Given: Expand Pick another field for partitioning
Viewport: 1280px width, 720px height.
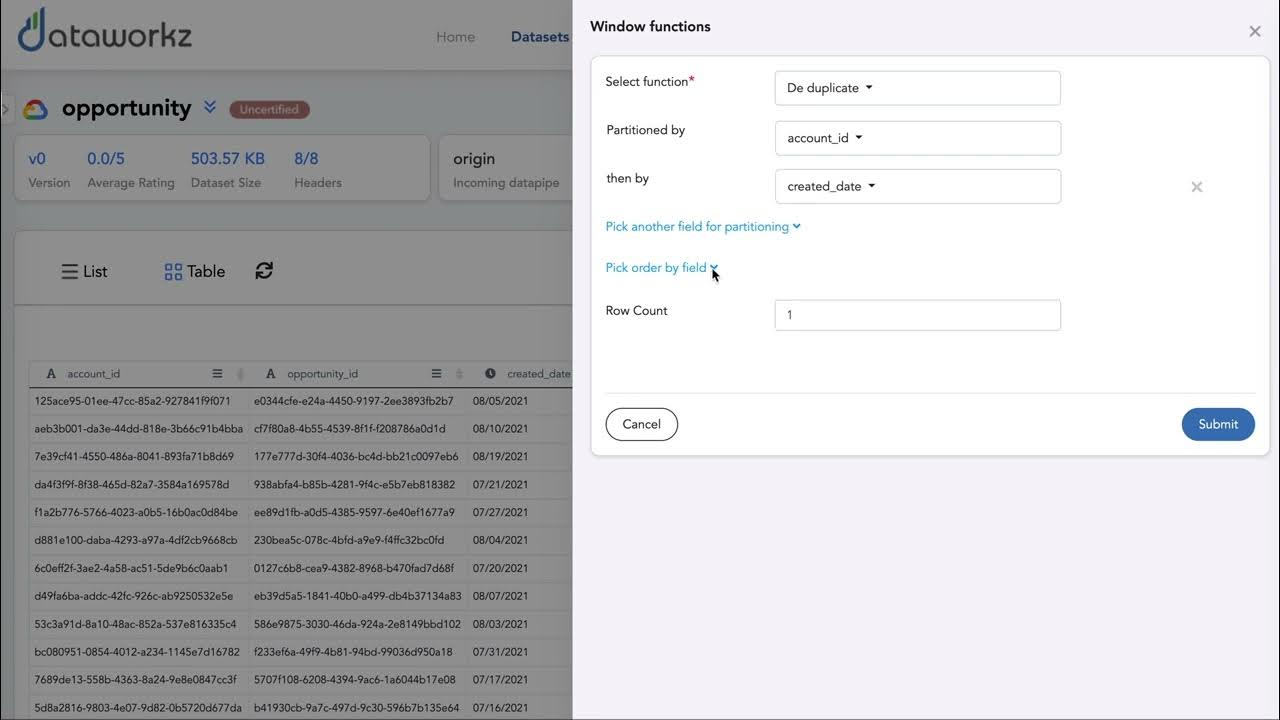Looking at the screenshot, I should pyautogui.click(x=703, y=227).
